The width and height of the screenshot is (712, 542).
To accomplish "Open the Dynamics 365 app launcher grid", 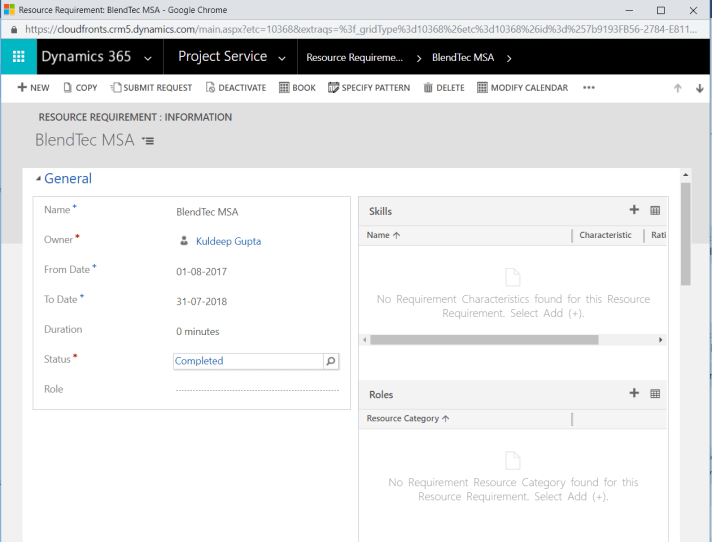I will pyautogui.click(x=18, y=57).
